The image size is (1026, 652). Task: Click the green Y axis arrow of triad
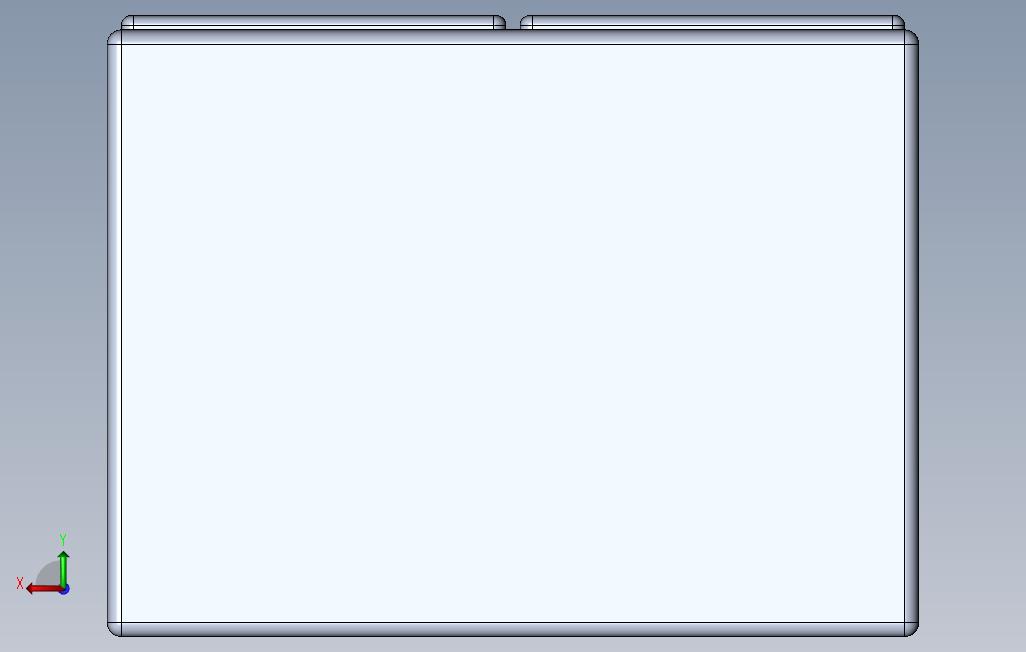63,568
